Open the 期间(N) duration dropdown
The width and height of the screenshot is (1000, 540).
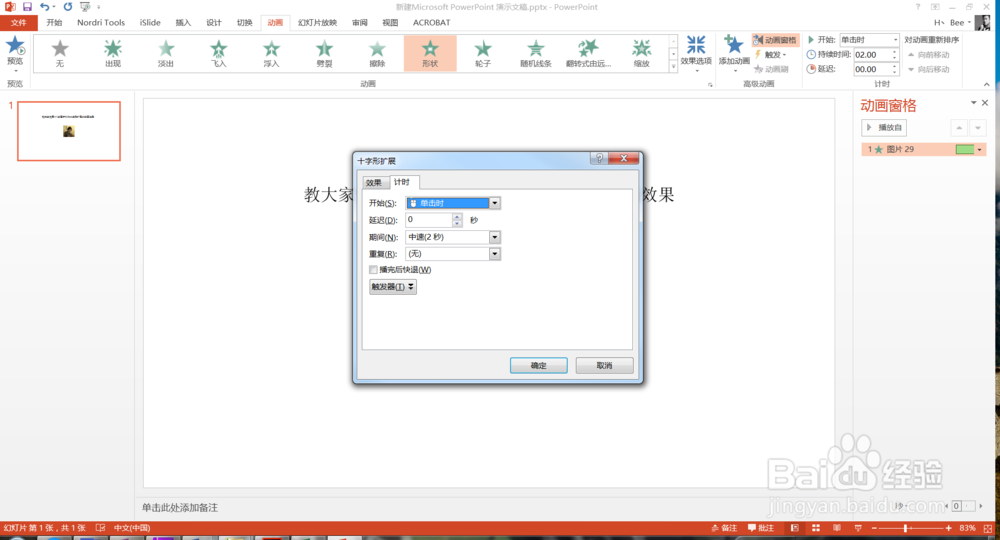click(x=495, y=237)
